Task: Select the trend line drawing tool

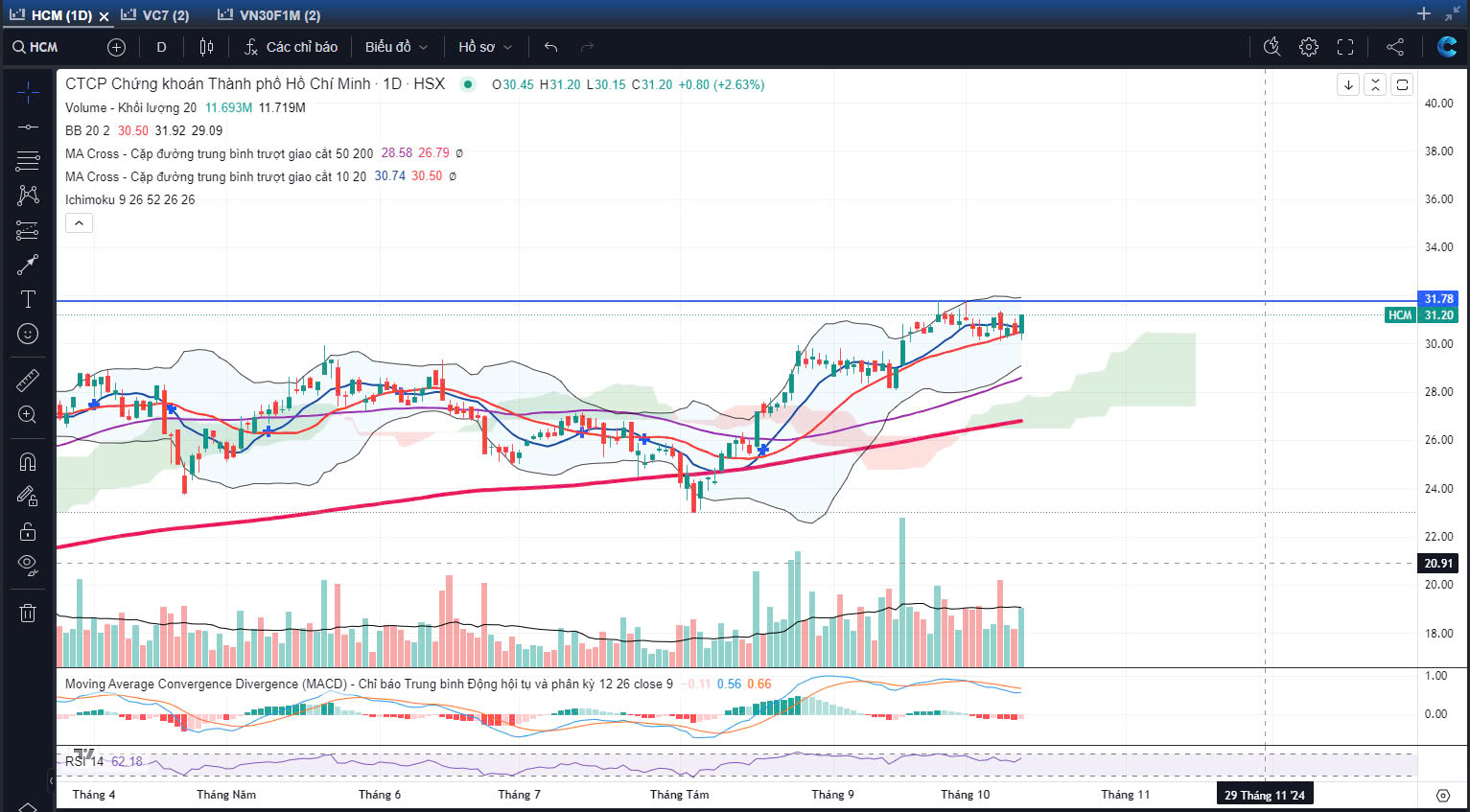Action: tap(28, 127)
